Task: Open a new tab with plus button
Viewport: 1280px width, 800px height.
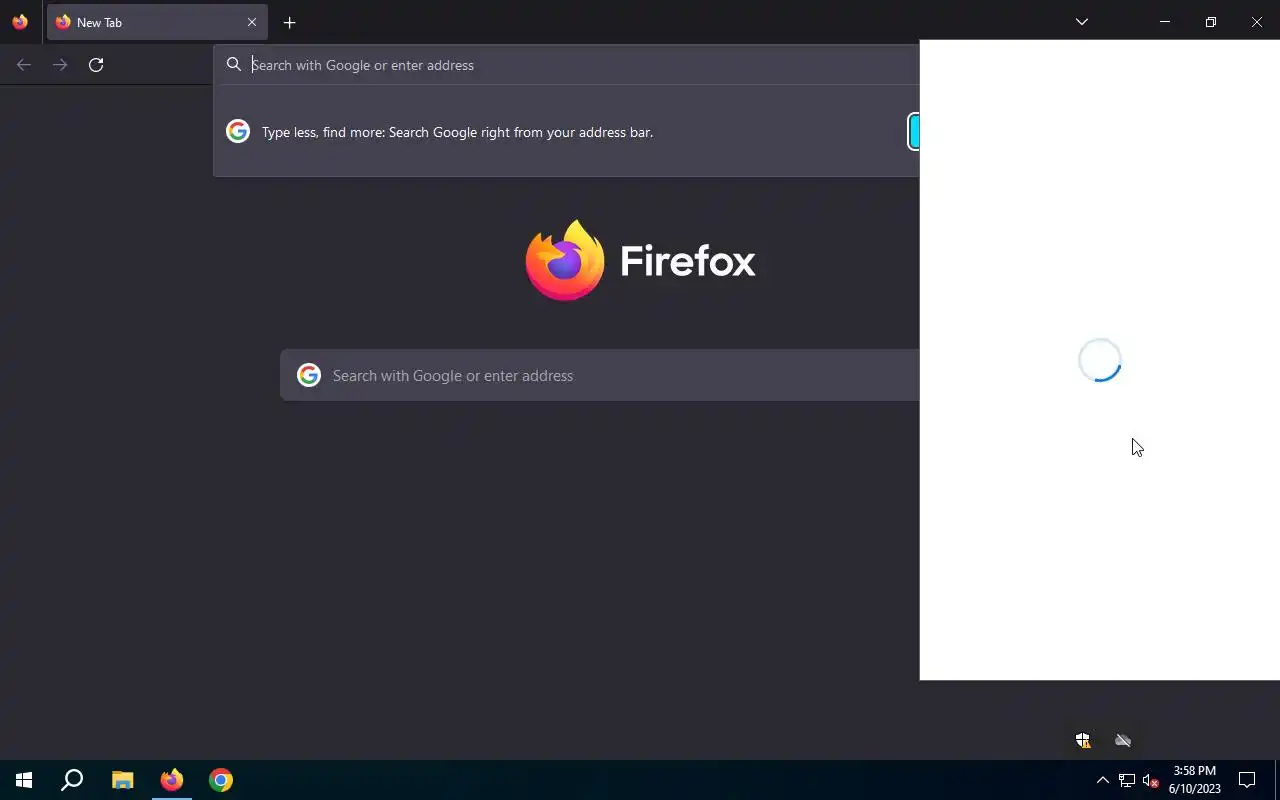Action: point(289,22)
